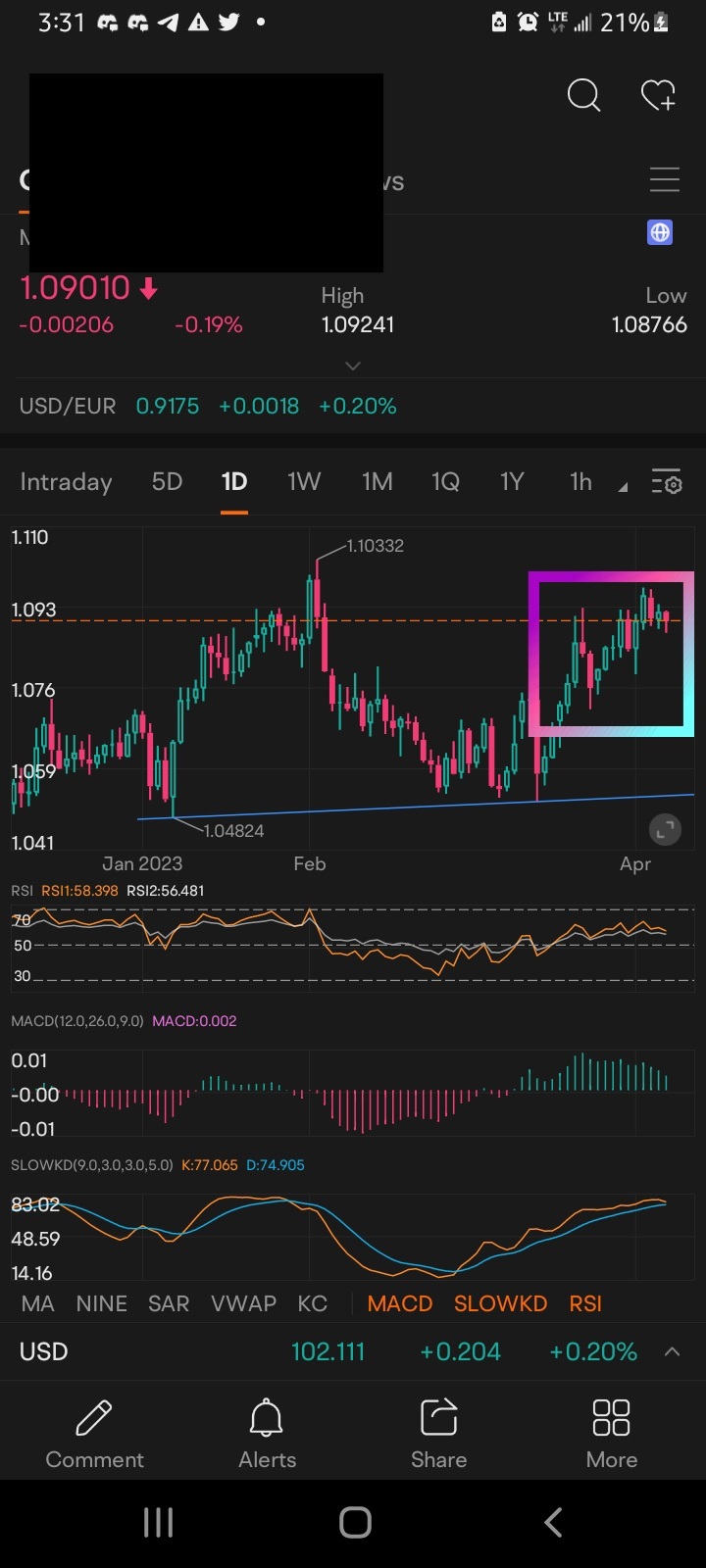Select the Intraday chart tab
The image size is (706, 1568).
pyautogui.click(x=66, y=482)
